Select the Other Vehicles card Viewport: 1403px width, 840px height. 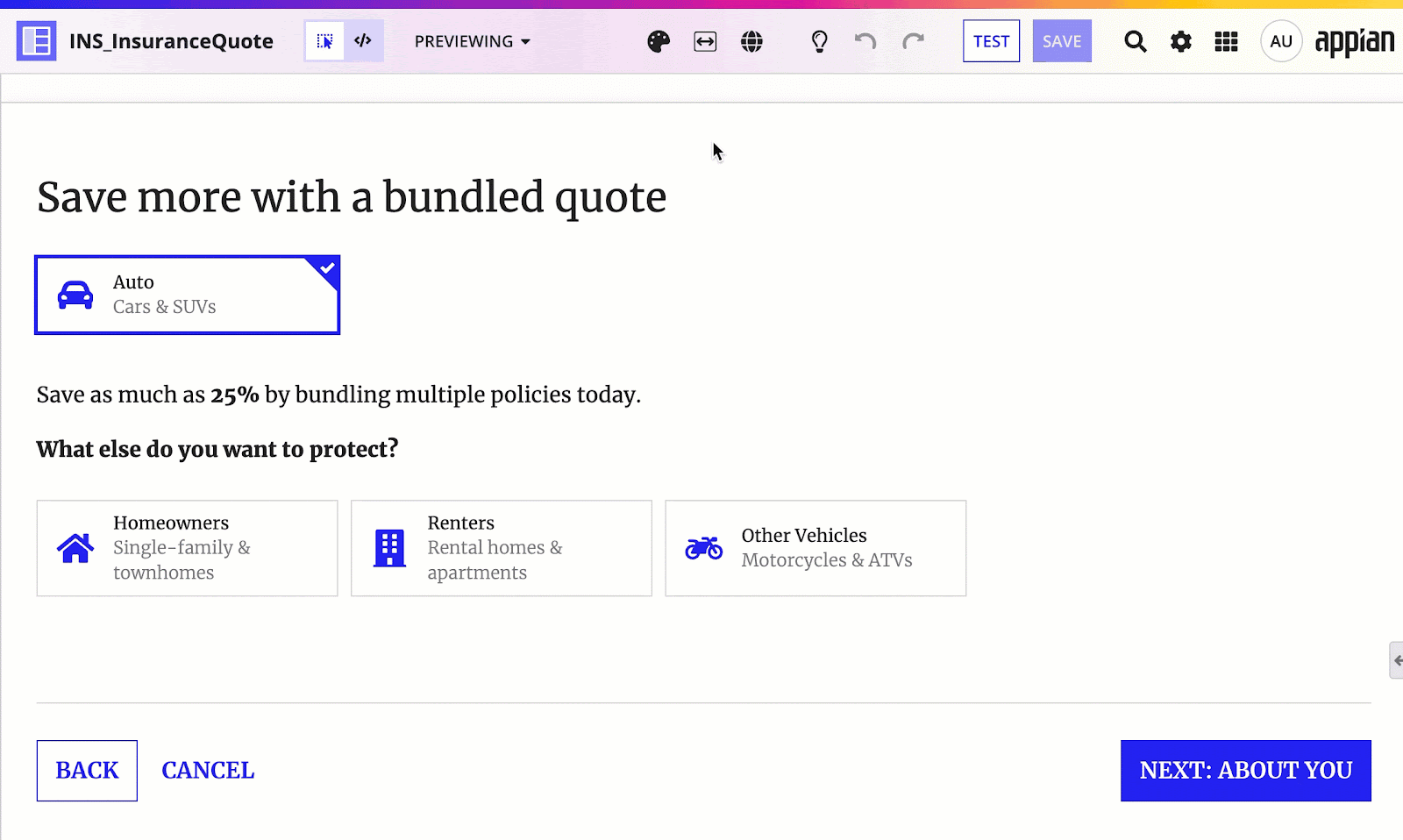[815, 548]
